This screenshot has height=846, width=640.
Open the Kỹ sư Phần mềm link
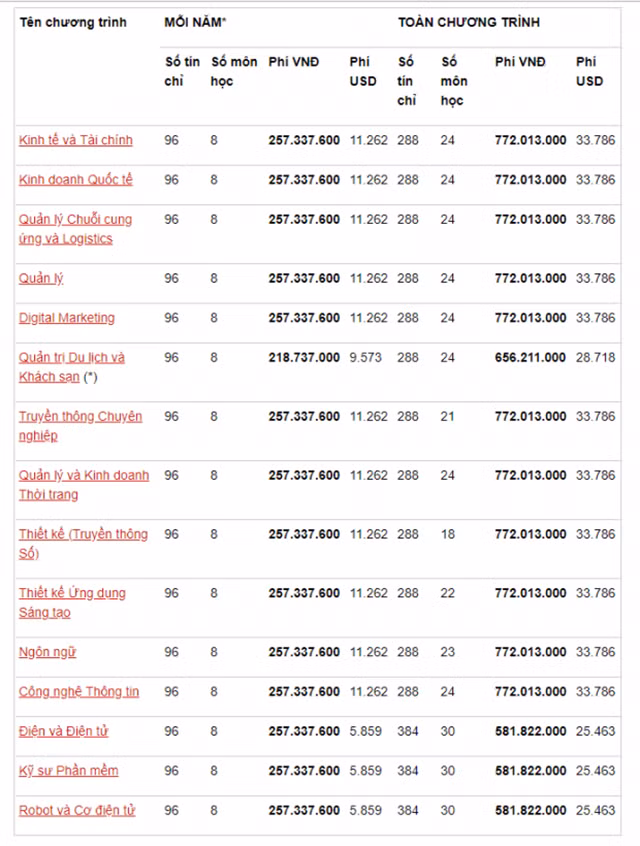[x=69, y=770]
